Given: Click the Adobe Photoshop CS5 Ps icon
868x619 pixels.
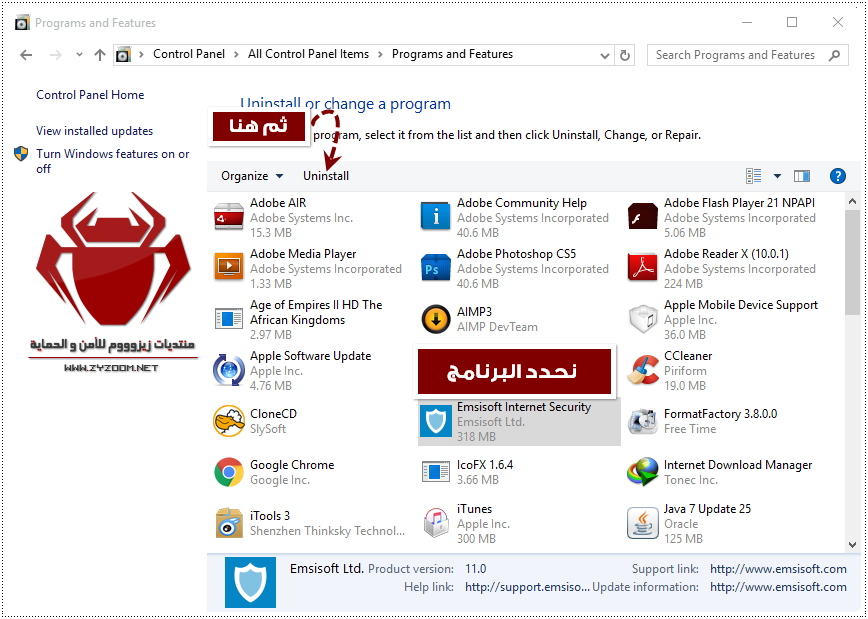Looking at the screenshot, I should tap(436, 267).
